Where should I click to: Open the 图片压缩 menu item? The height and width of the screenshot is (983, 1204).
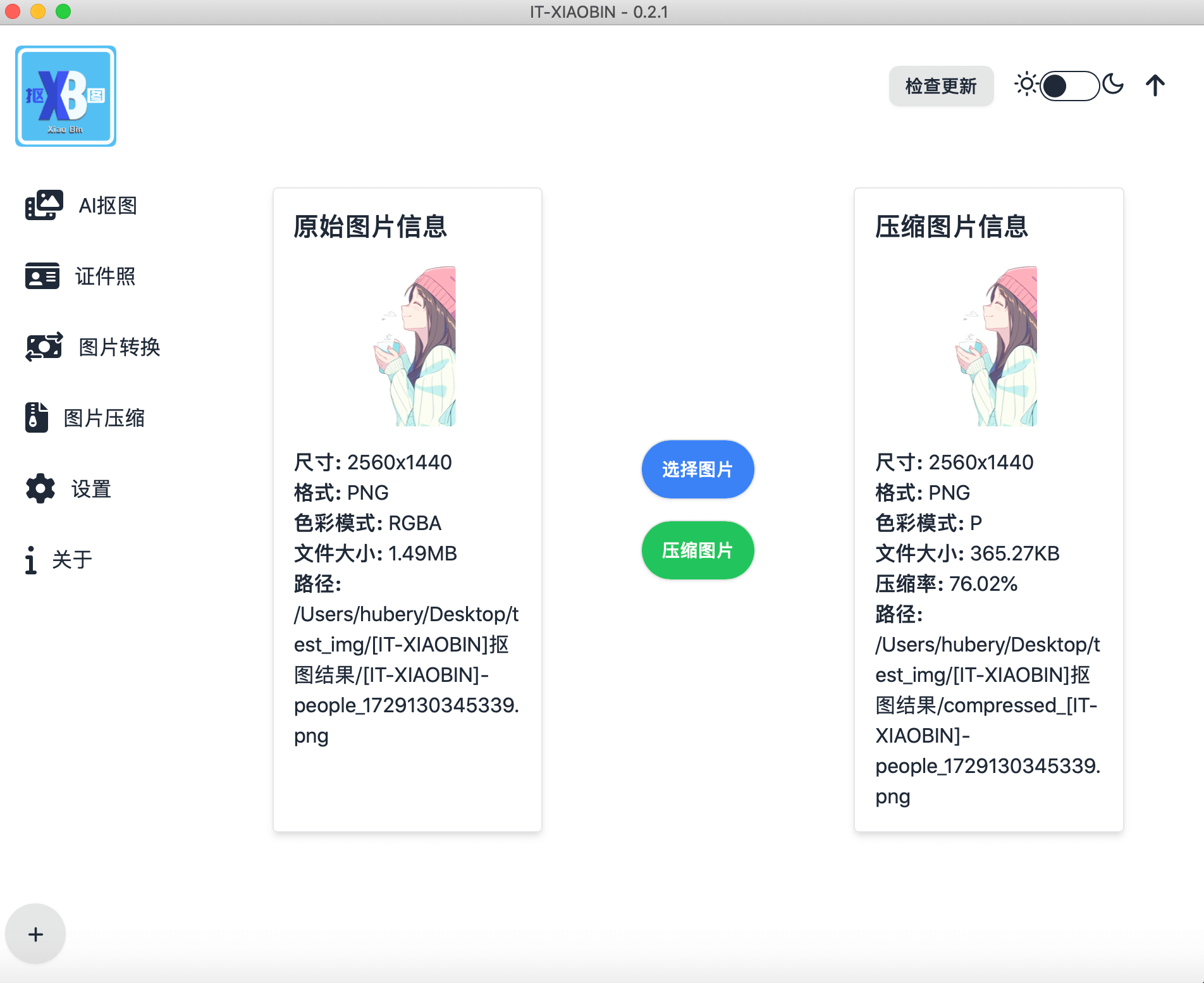pos(104,418)
